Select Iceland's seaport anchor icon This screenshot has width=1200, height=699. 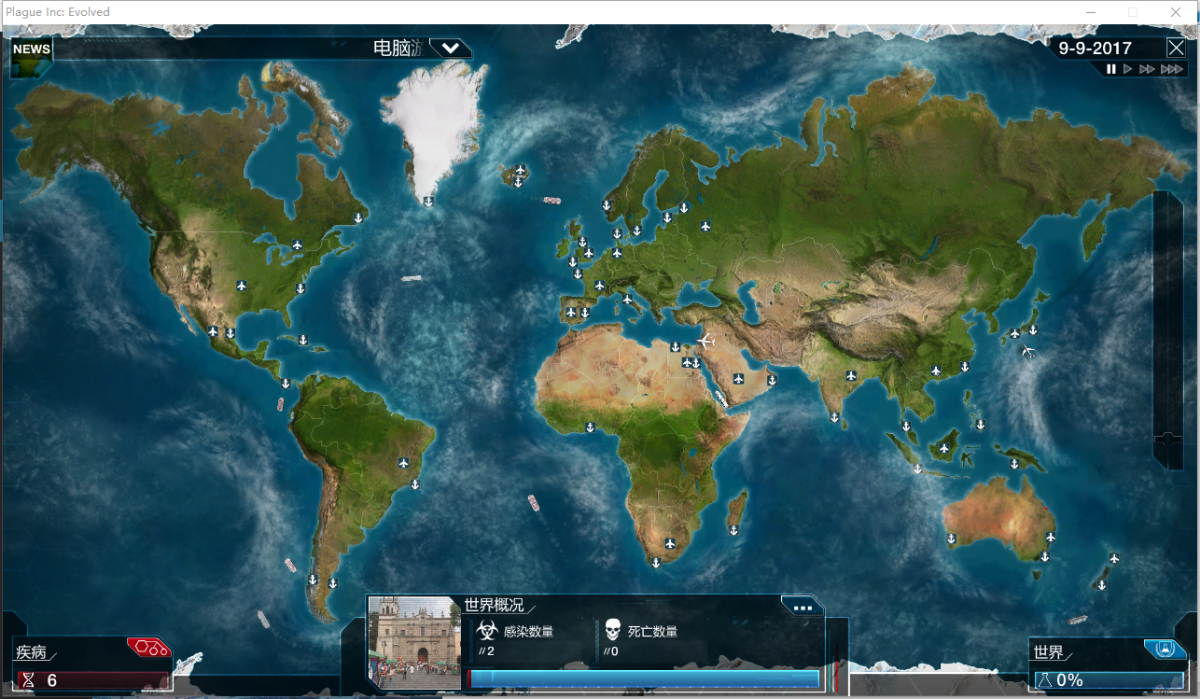[518, 182]
